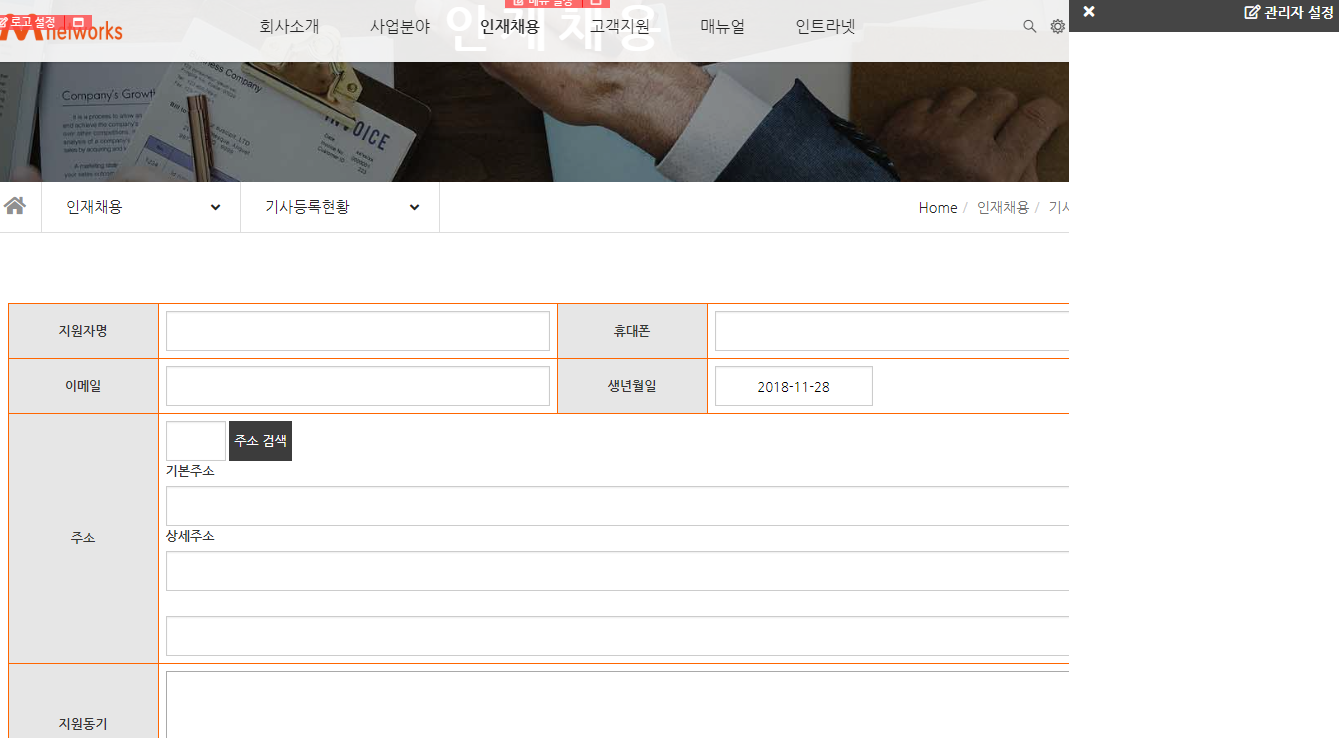This screenshot has width=1339, height=738.
Task: Click the 인재채용 breadcrumb link
Action: click(x=1003, y=207)
